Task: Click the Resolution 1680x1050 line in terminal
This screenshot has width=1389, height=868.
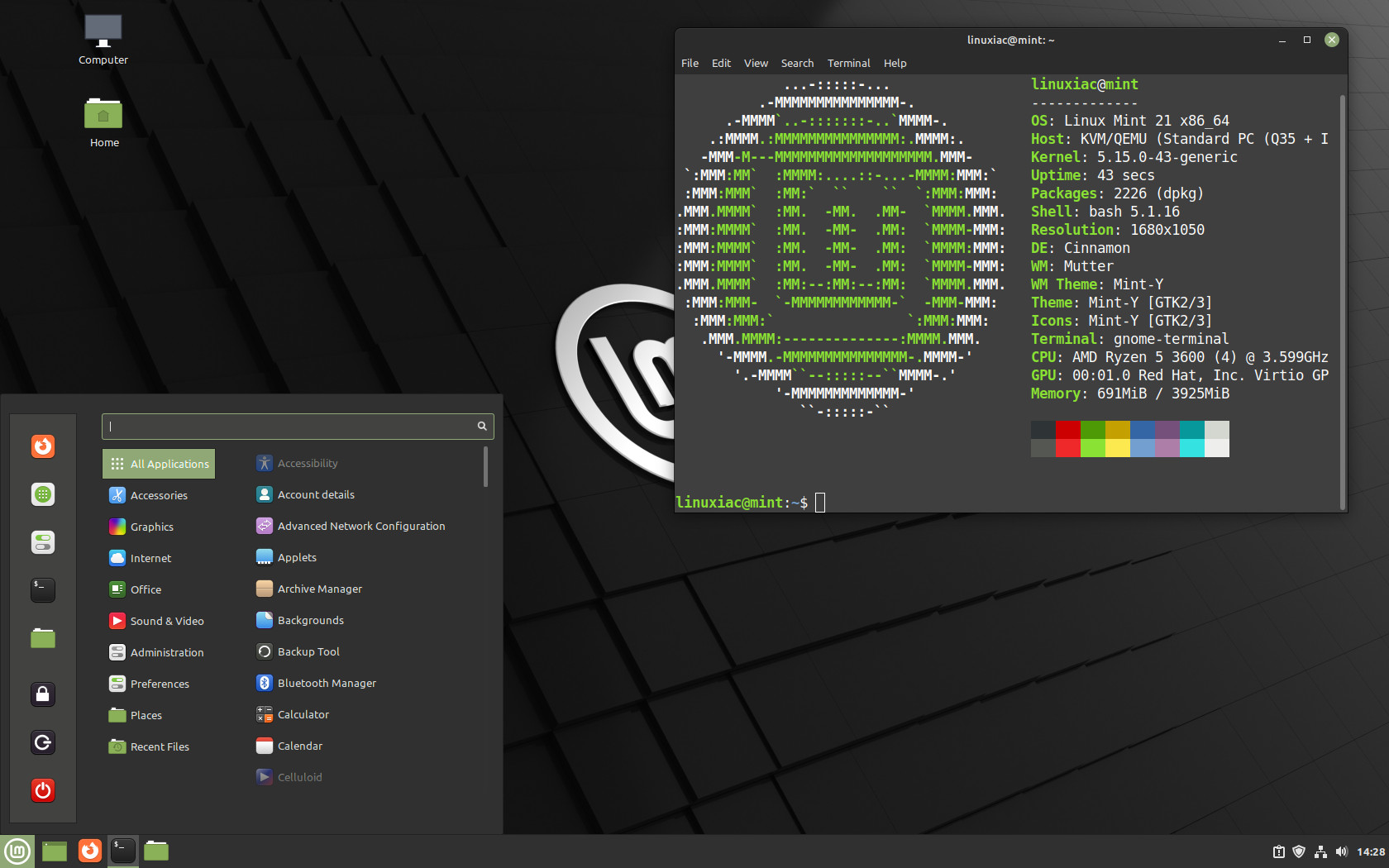Action: (1118, 230)
